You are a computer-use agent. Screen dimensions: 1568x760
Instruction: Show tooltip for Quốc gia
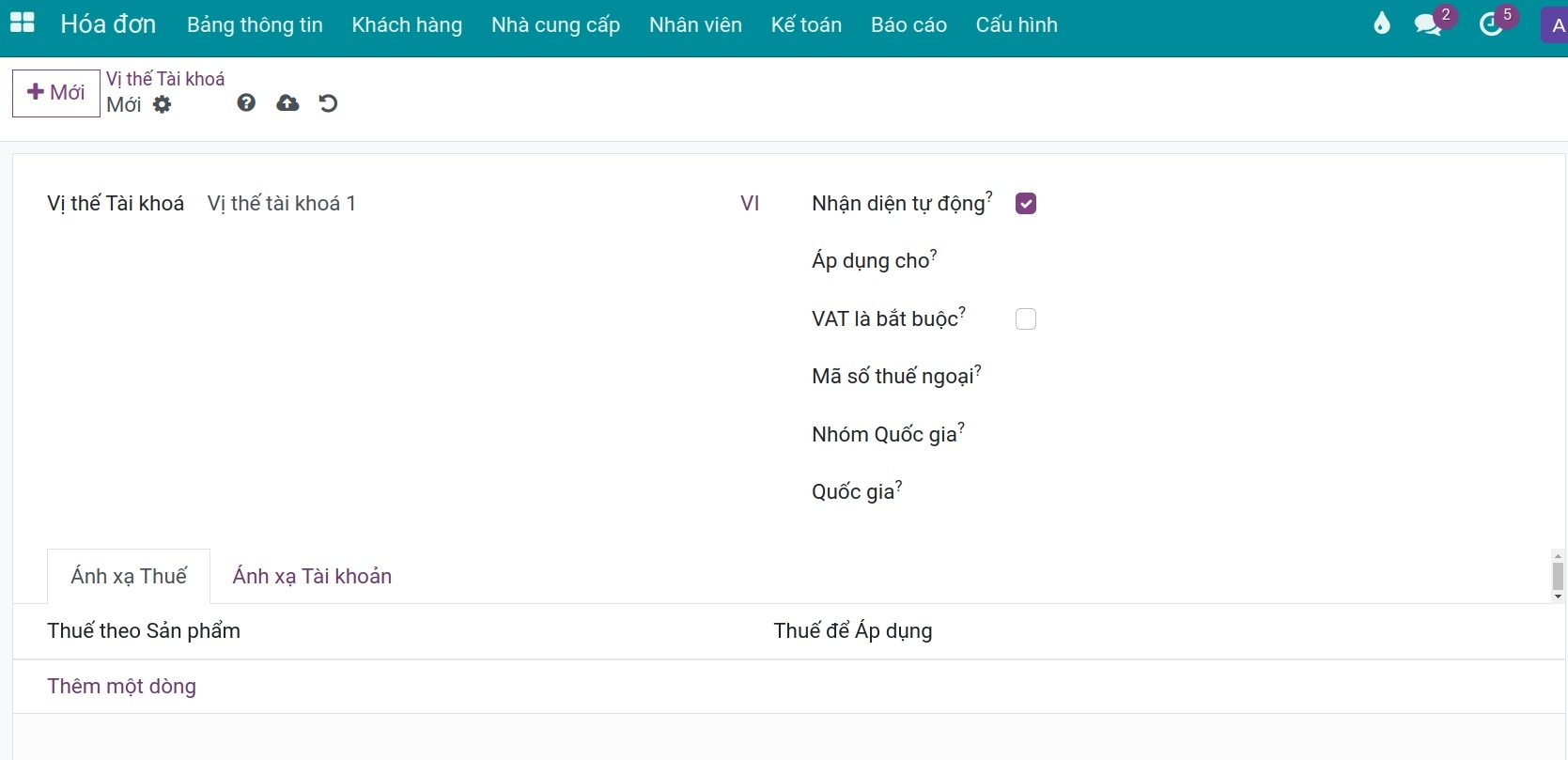[899, 485]
